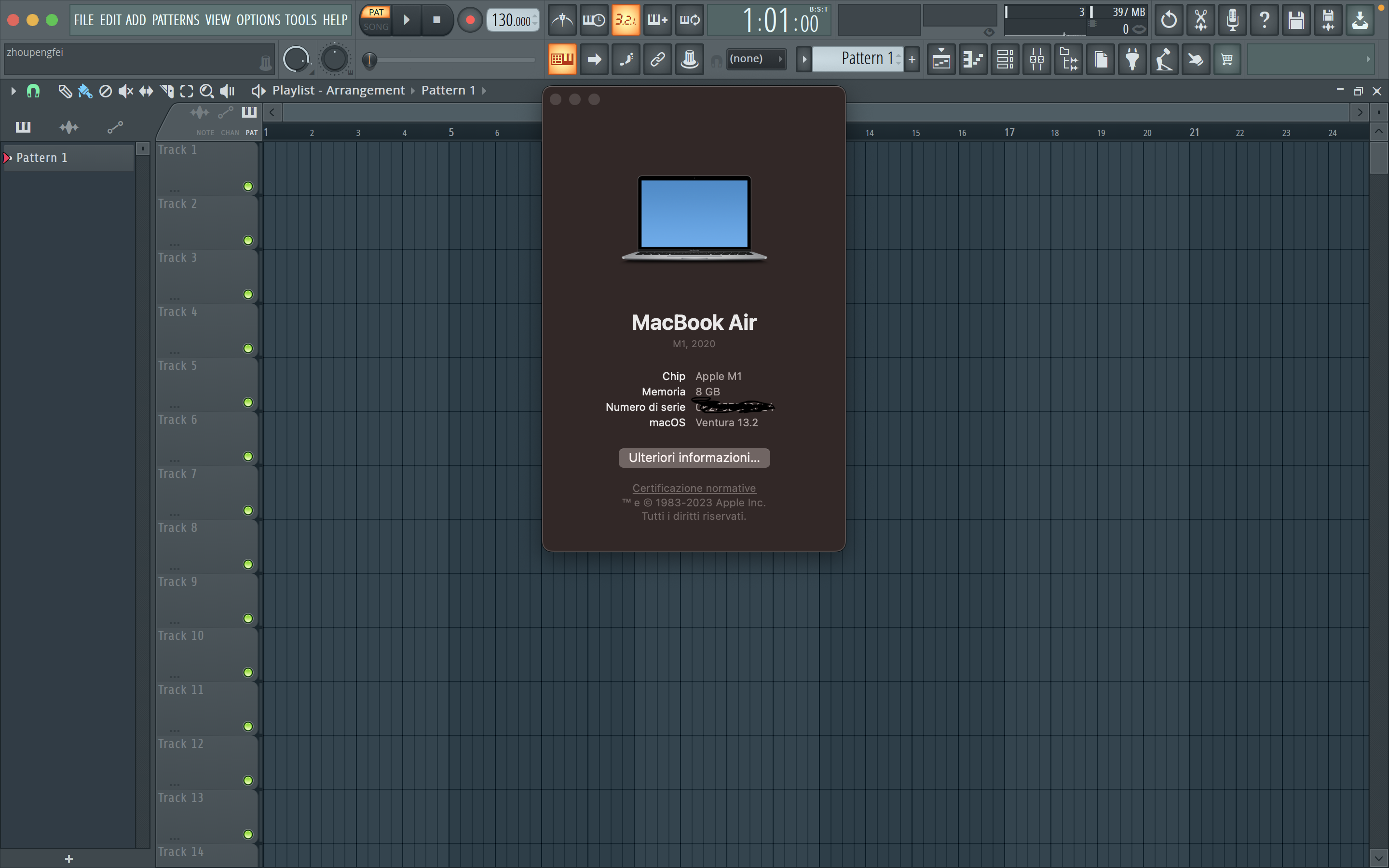Click the stop button

(x=437, y=20)
